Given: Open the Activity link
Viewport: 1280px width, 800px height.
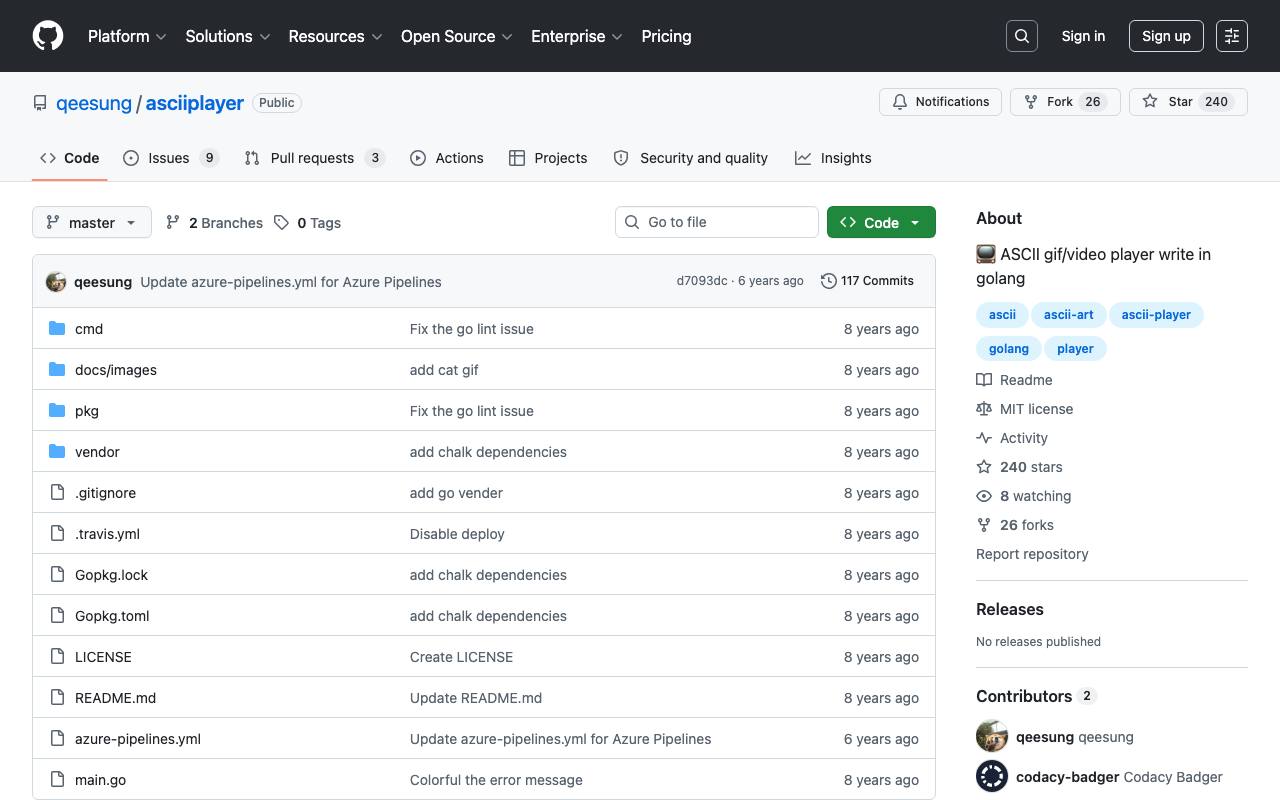Looking at the screenshot, I should pyautogui.click(x=1012, y=438).
